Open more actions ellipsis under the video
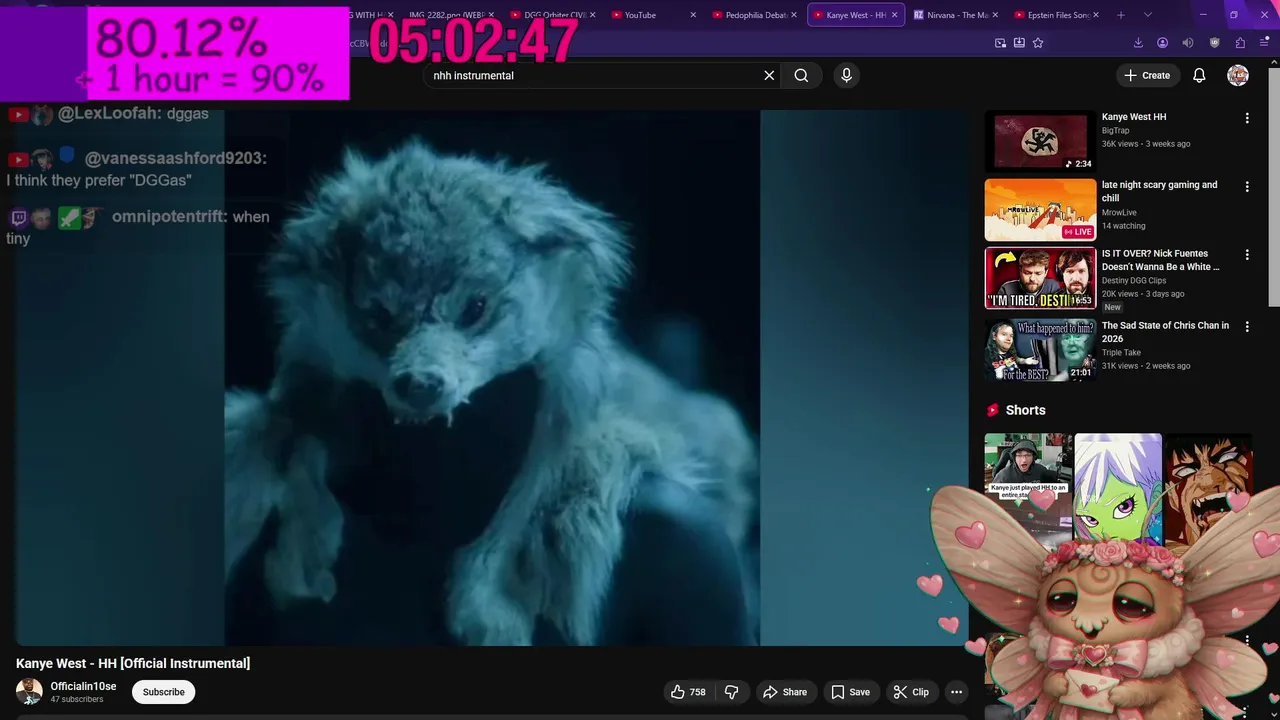The height and width of the screenshot is (720, 1280). click(x=956, y=692)
